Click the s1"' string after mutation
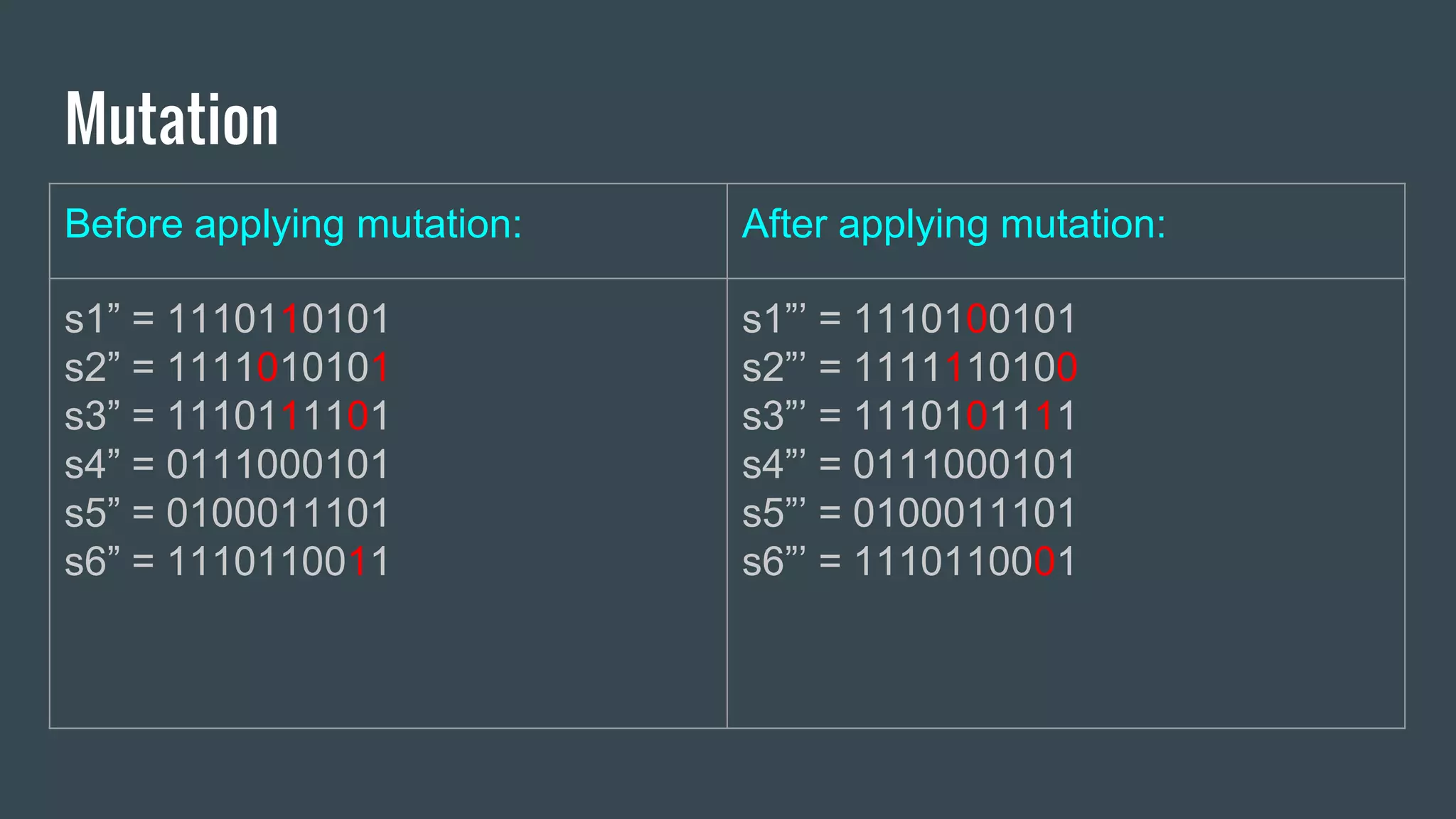1456x819 pixels. (x=909, y=318)
